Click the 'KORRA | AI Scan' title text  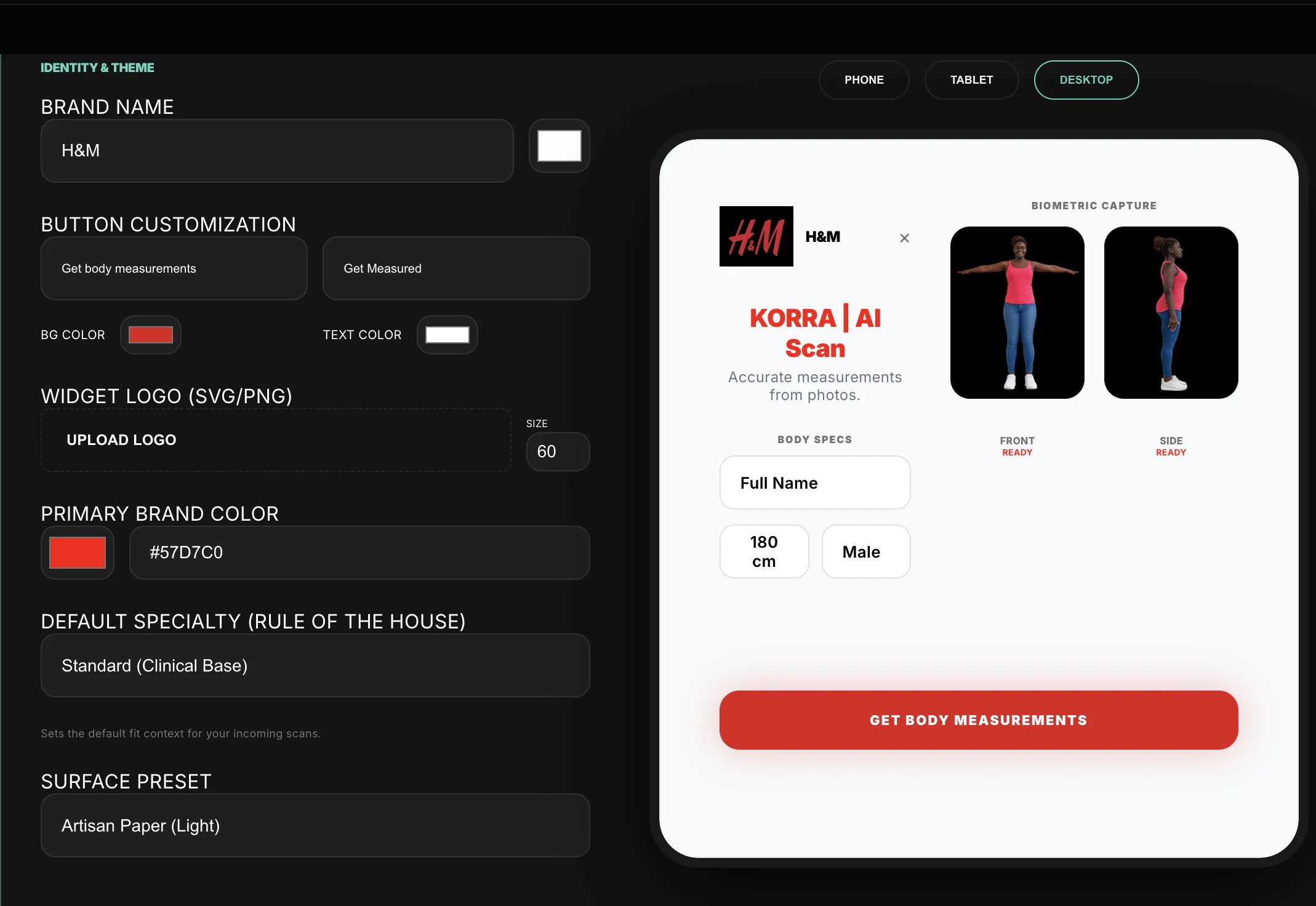coord(815,333)
